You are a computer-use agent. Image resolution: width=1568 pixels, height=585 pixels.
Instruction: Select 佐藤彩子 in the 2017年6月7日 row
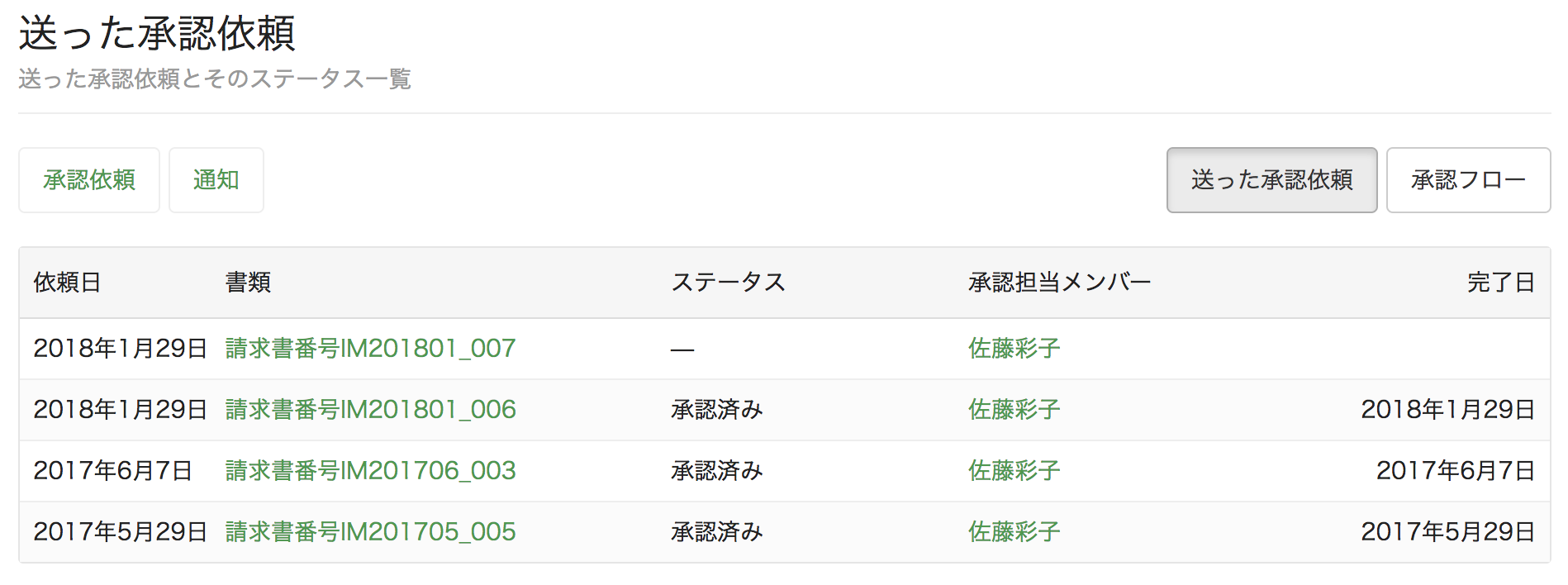1014,471
